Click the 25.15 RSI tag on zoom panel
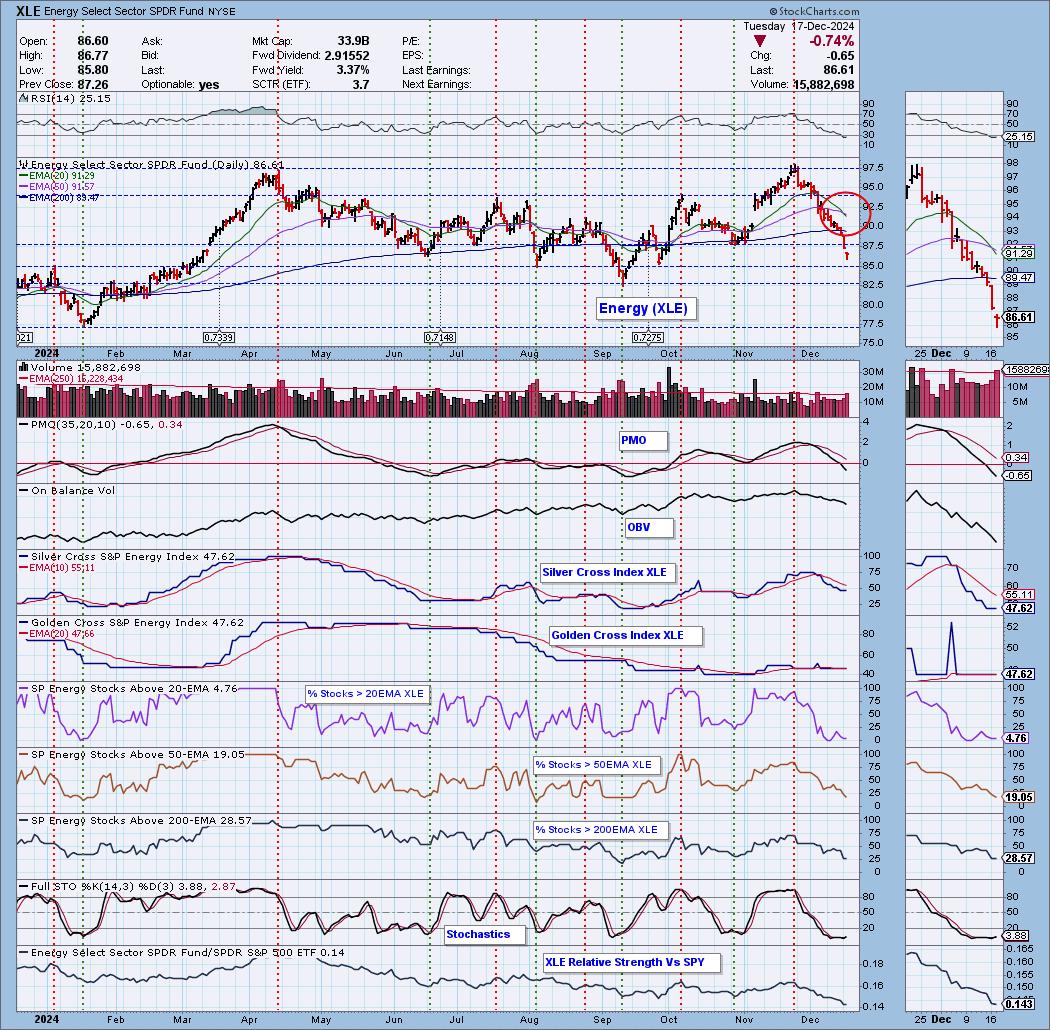This screenshot has height=1030, width=1050. click(x=1019, y=137)
